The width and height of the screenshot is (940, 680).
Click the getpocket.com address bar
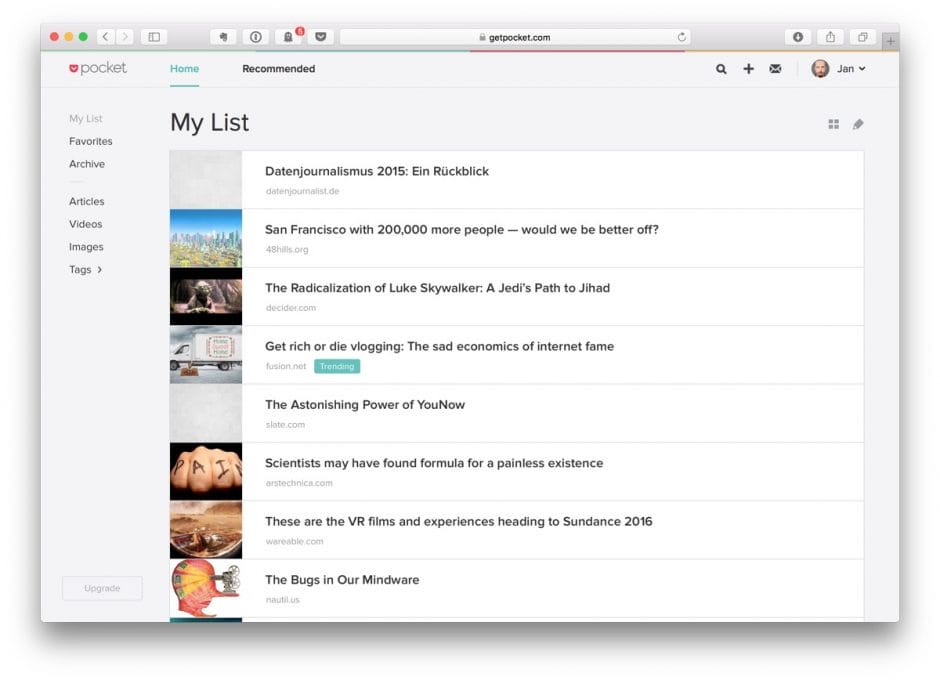514,37
